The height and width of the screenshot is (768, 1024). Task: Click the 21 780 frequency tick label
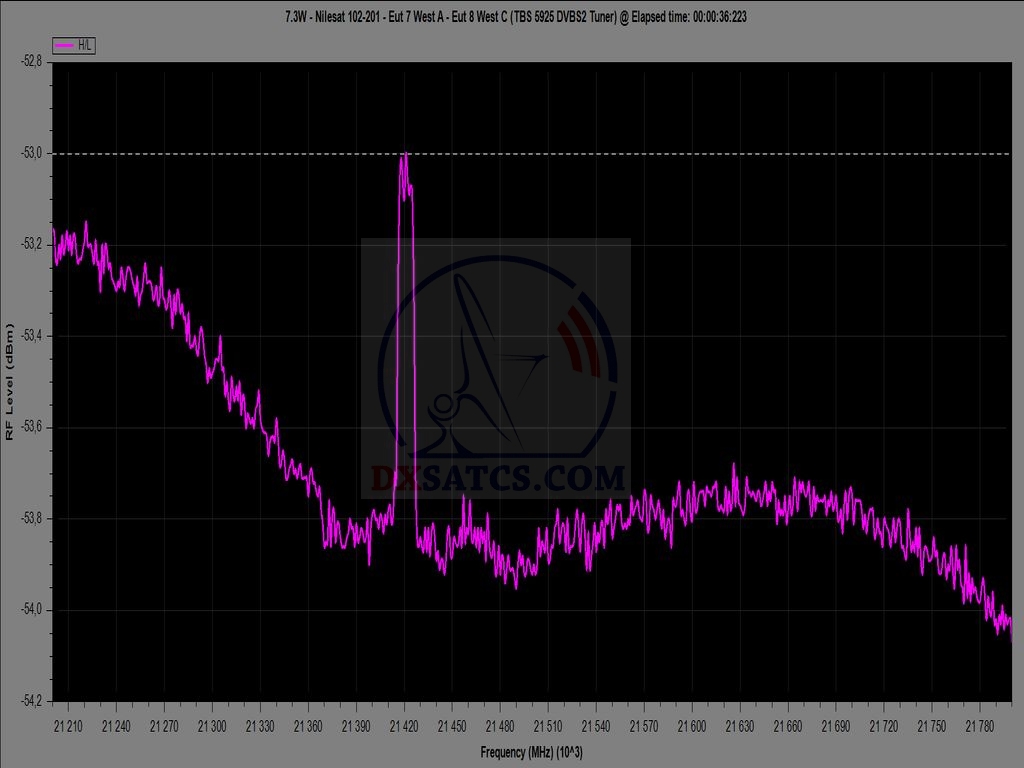(980, 725)
